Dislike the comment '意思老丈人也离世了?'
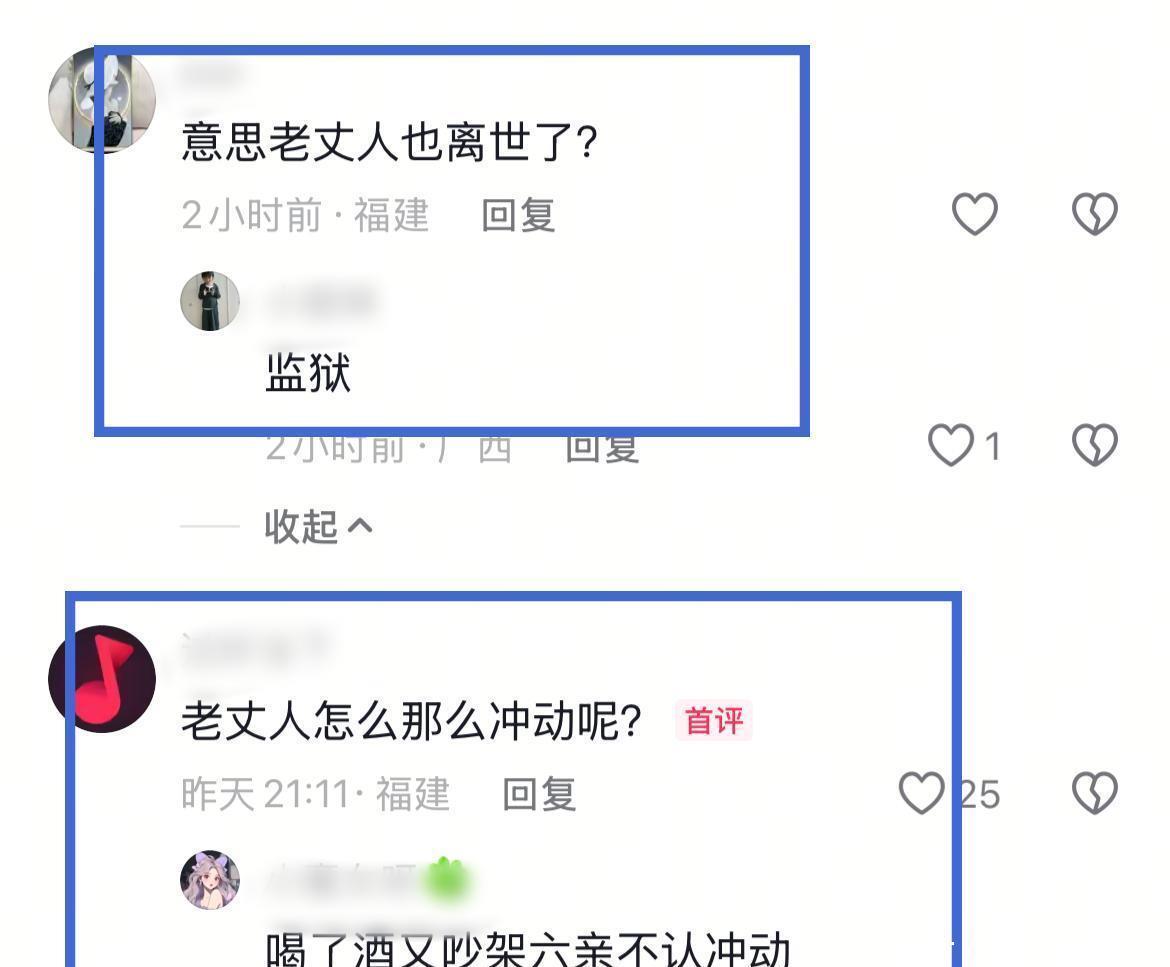 (1095, 213)
